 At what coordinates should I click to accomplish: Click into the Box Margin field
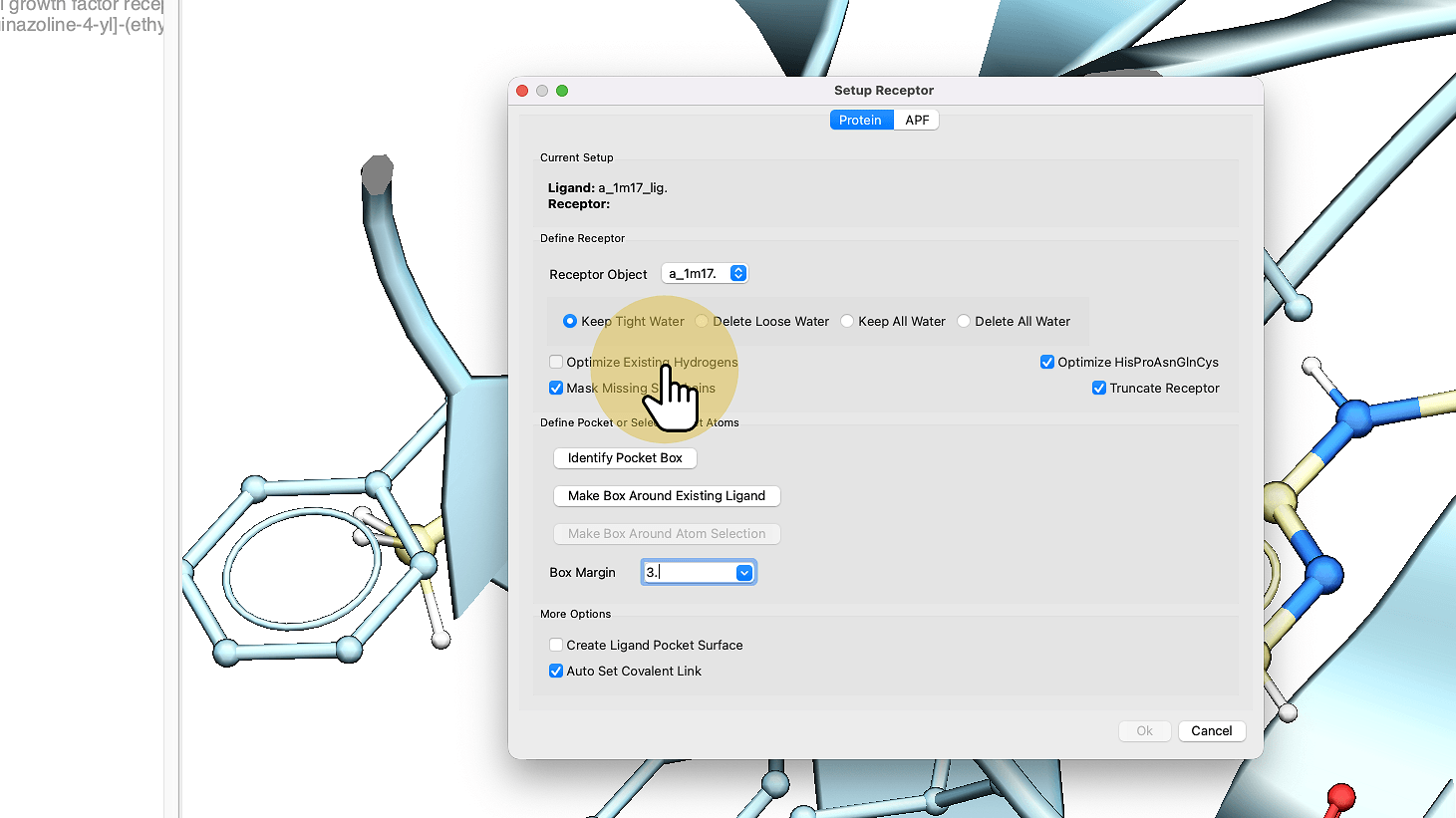click(690, 572)
